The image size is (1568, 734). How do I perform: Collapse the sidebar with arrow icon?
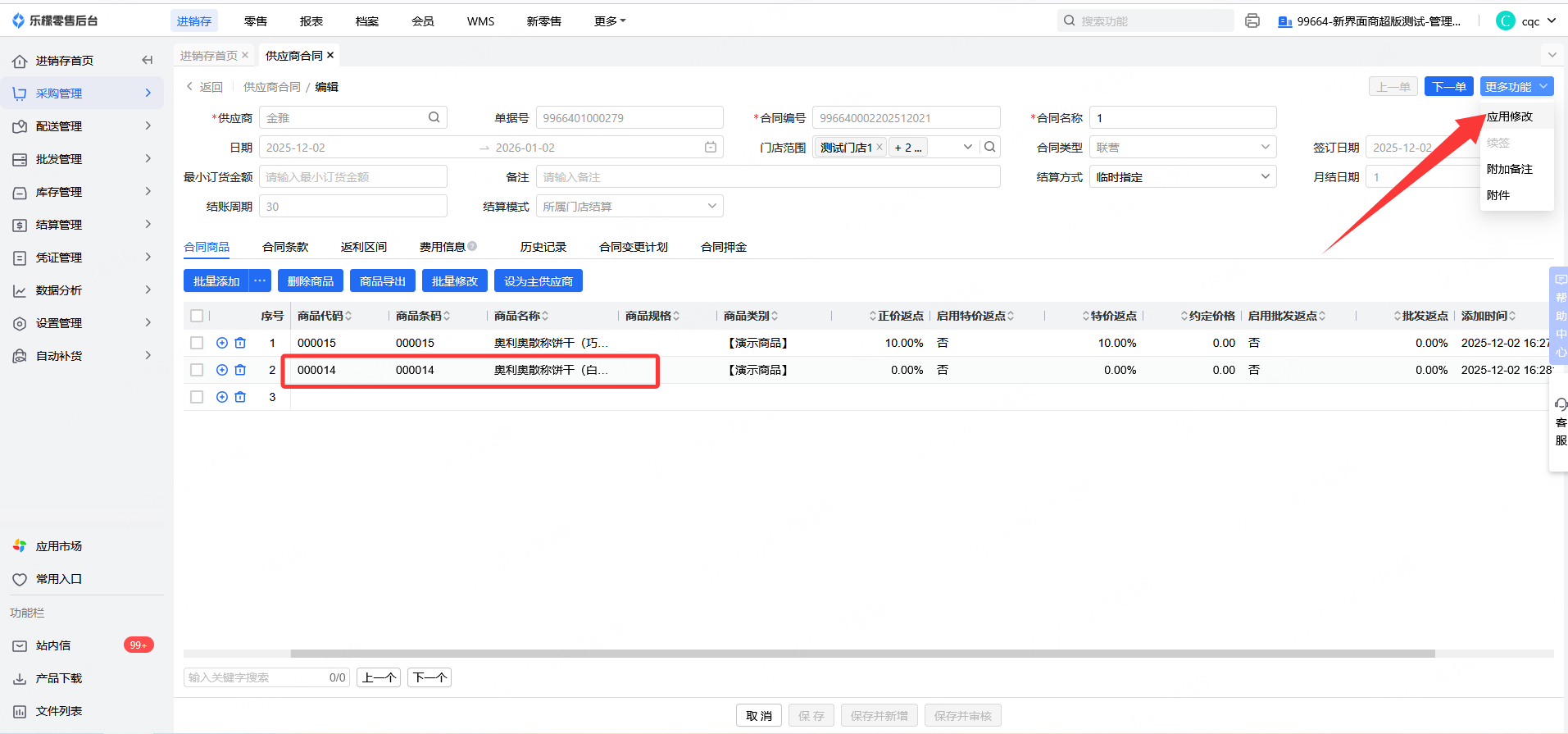click(148, 60)
